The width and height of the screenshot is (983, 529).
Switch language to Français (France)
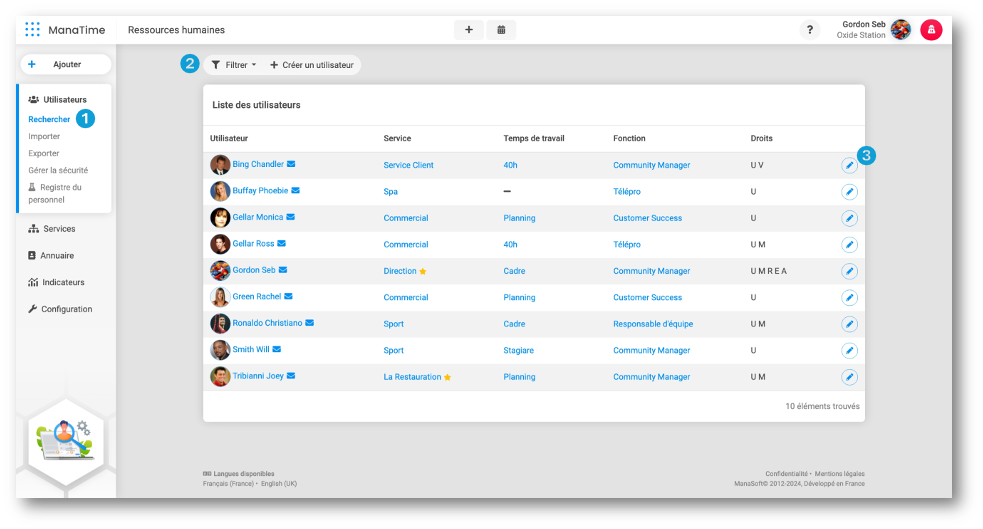pyautogui.click(x=228, y=483)
